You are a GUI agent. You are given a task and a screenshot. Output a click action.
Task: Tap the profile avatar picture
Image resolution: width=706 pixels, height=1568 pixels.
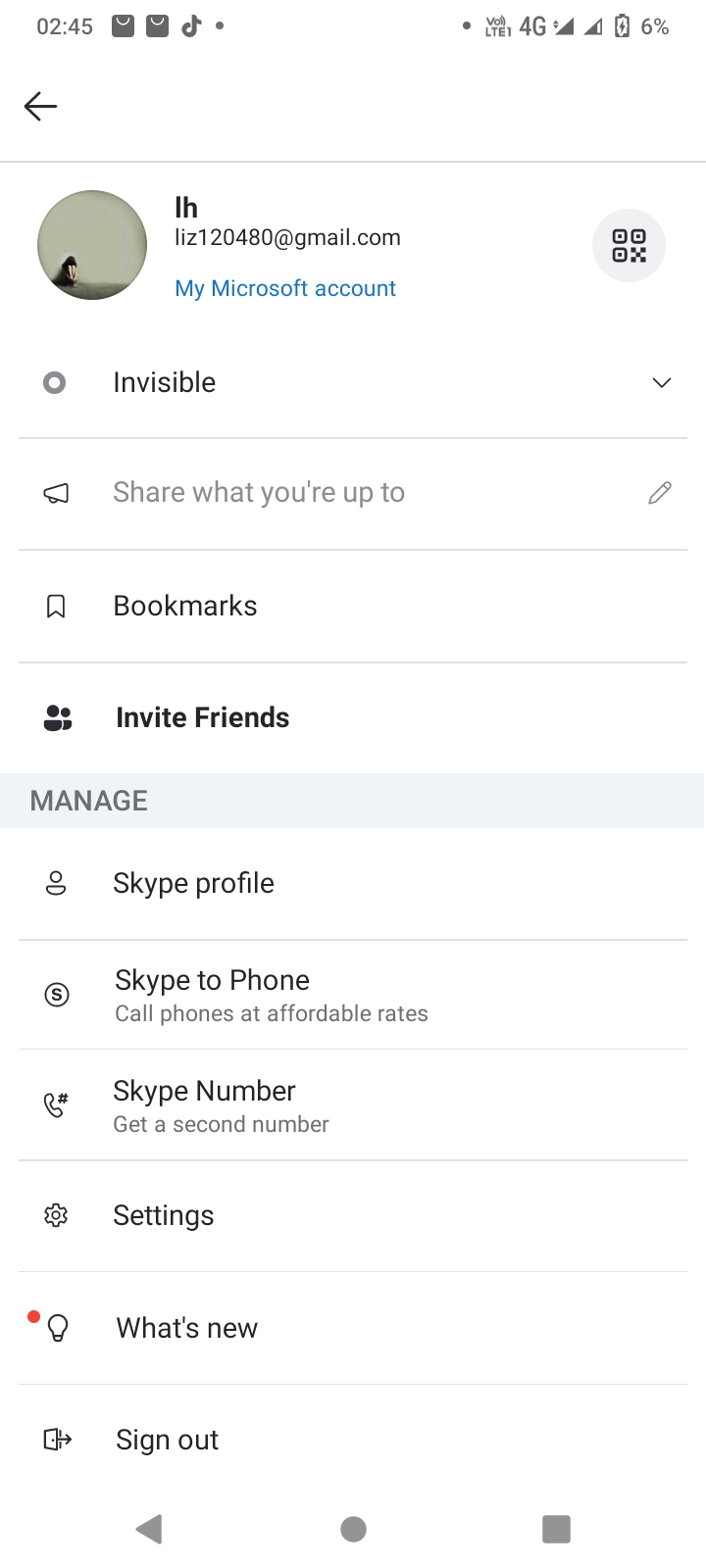[x=92, y=245]
